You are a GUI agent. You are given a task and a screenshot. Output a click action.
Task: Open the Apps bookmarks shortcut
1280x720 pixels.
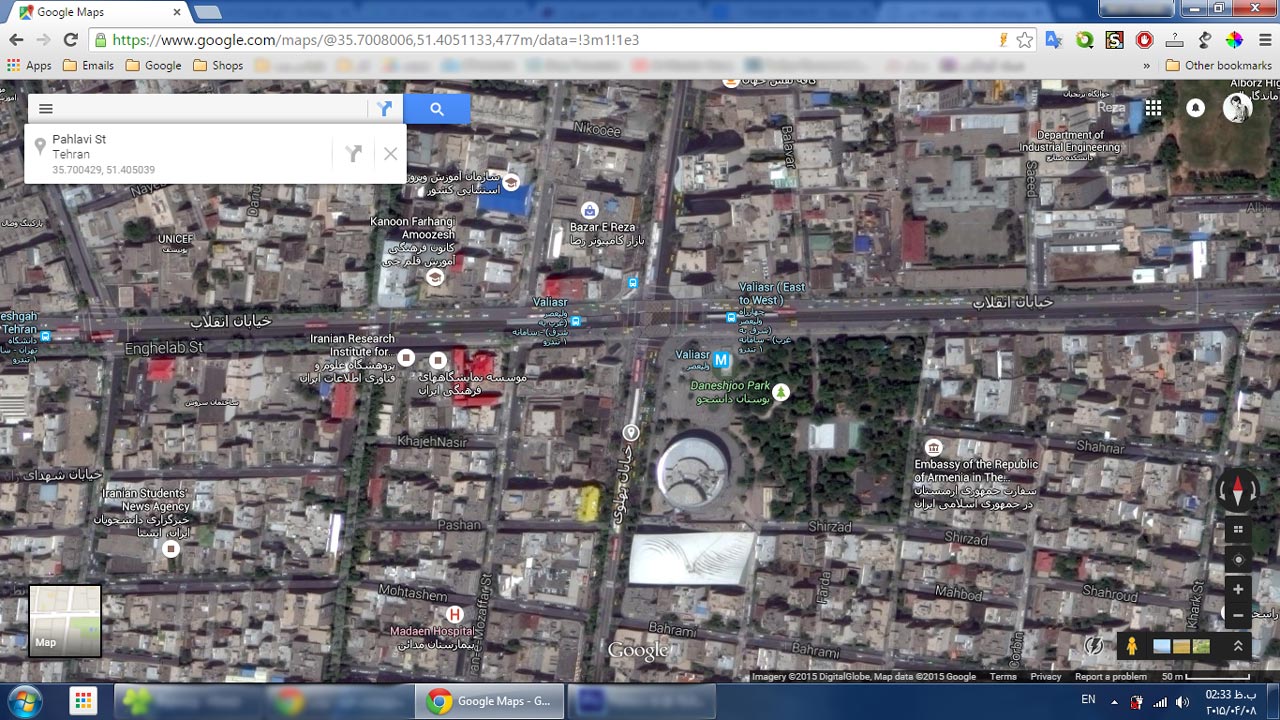[29, 65]
